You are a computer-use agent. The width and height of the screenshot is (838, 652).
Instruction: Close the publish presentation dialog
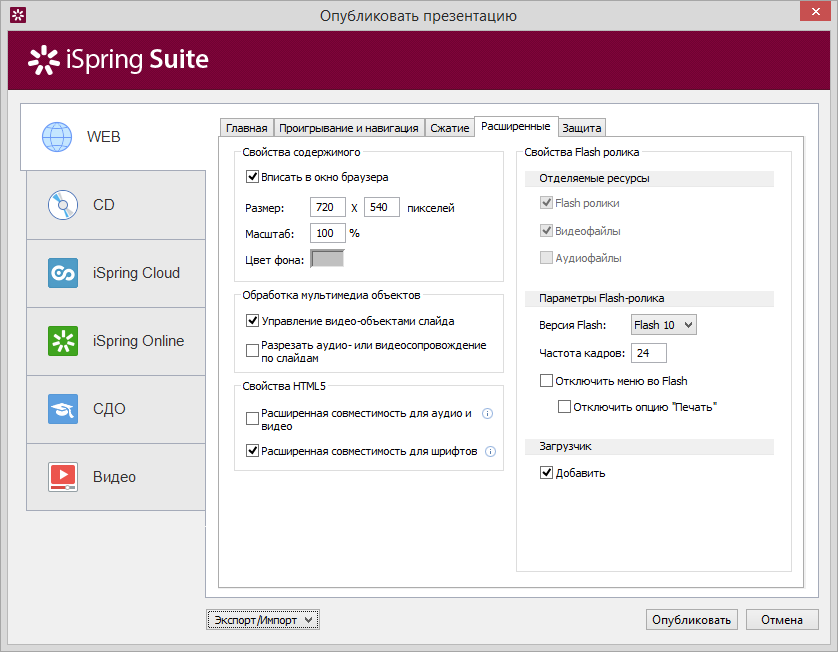[x=816, y=11]
